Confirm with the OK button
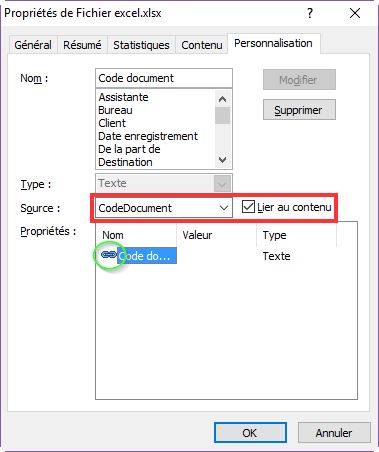The image size is (379, 452). [x=250, y=433]
